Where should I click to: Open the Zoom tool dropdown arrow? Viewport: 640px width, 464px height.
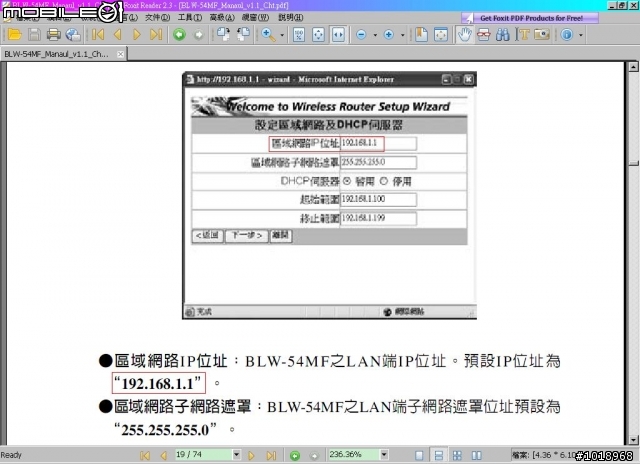pos(282,35)
